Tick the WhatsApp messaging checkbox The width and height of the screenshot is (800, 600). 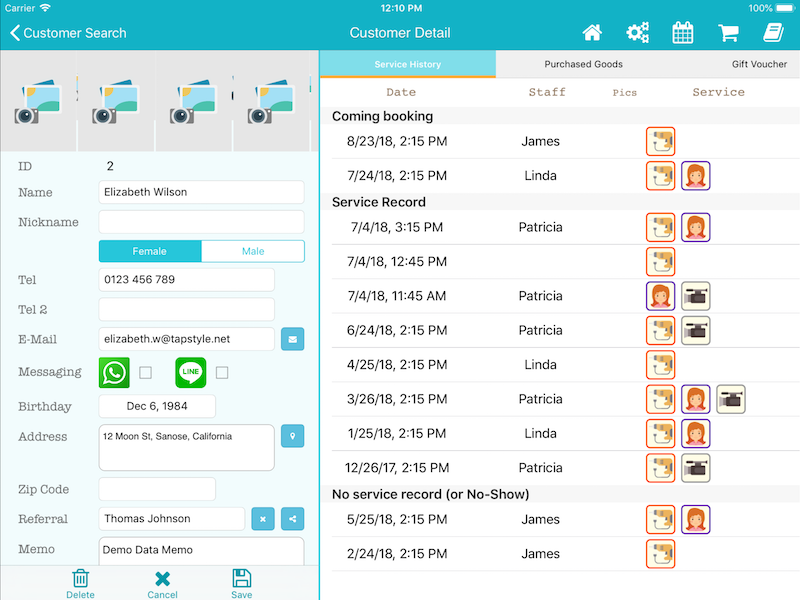click(x=145, y=372)
